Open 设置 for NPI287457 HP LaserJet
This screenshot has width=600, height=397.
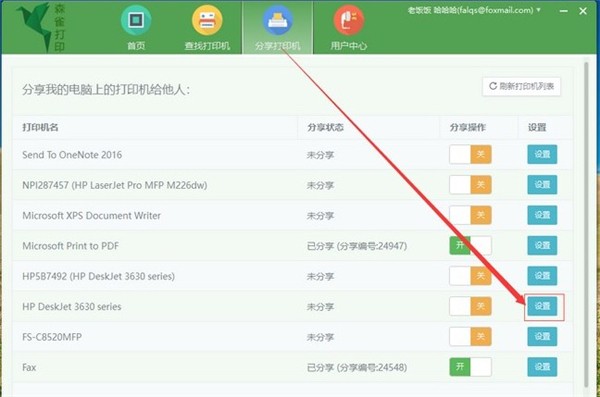coord(542,185)
